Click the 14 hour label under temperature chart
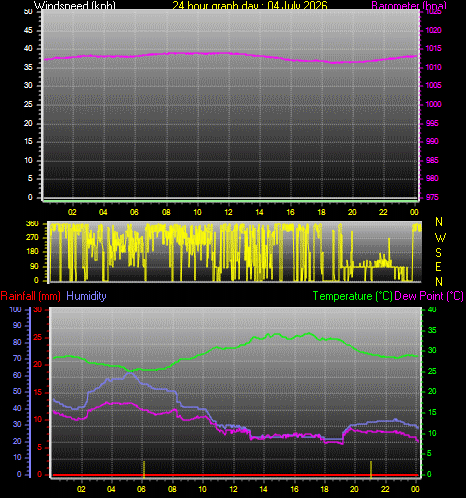The image size is (466, 498). (263, 489)
